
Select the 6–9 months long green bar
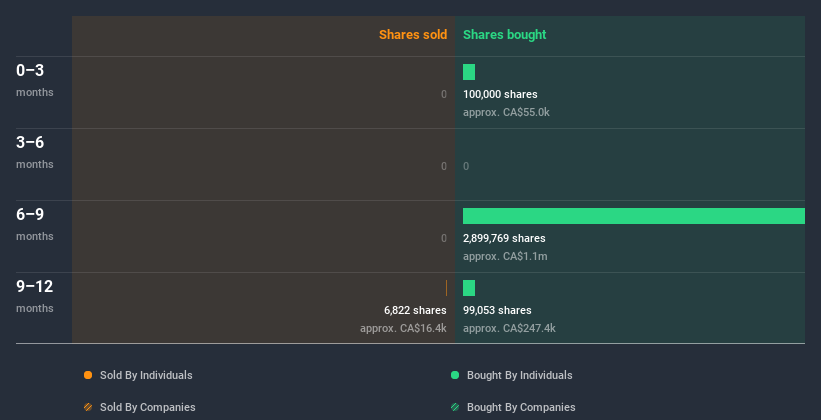coord(634,216)
